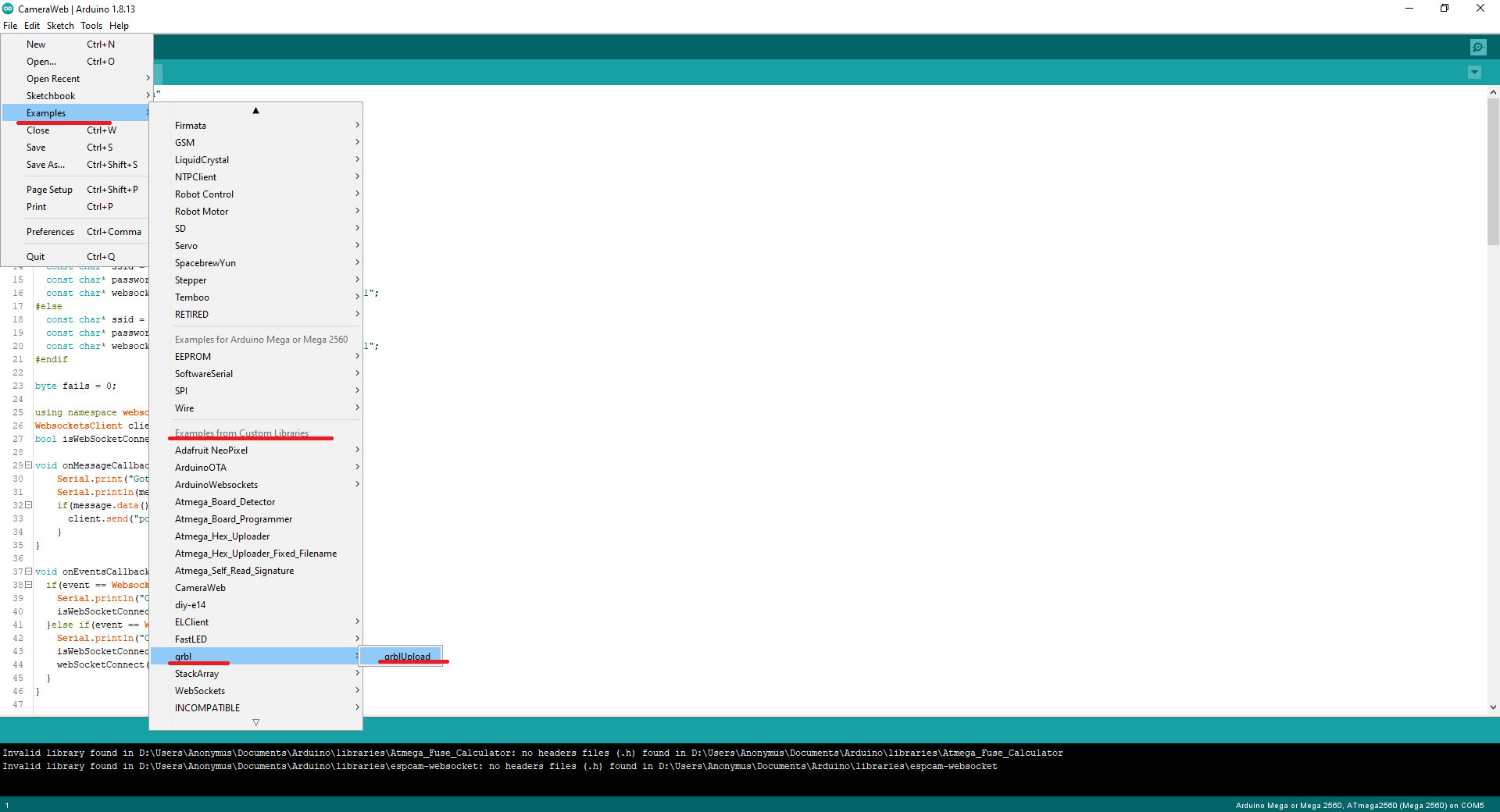Click the tab options dropdown arrow
This screenshot has width=1500, height=812.
[1474, 73]
